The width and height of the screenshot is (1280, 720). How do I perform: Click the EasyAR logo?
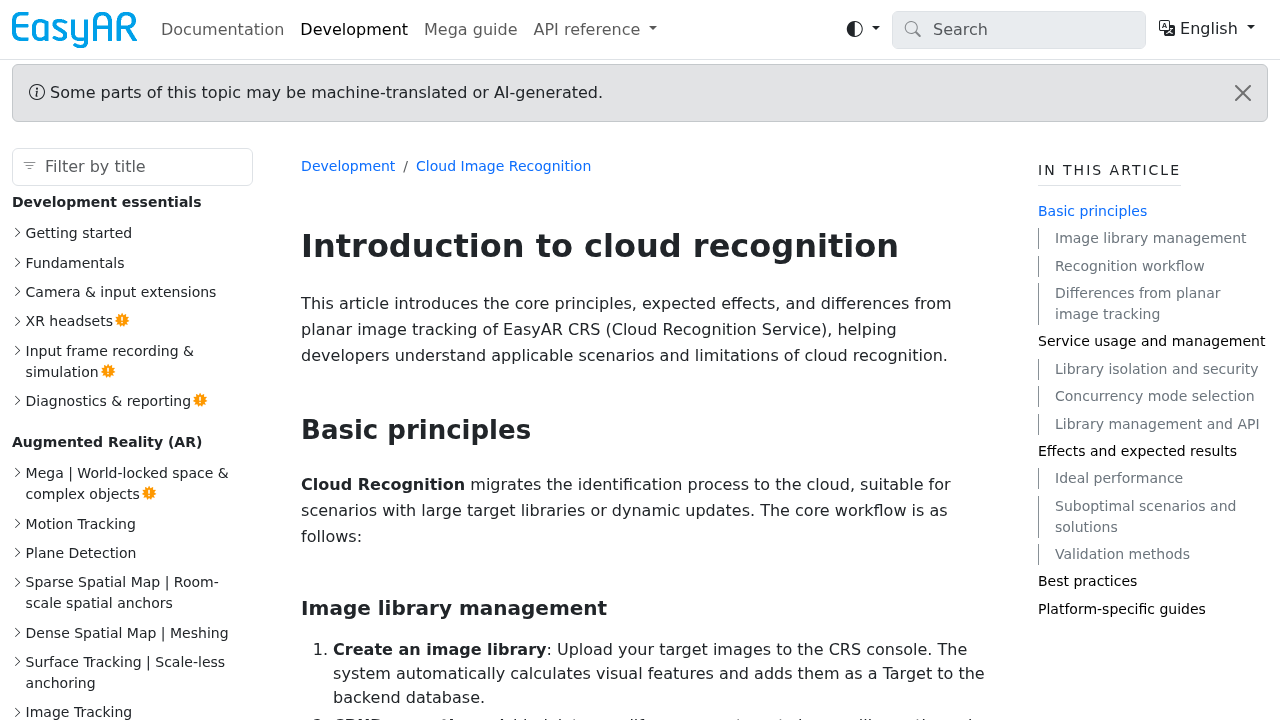74,29
